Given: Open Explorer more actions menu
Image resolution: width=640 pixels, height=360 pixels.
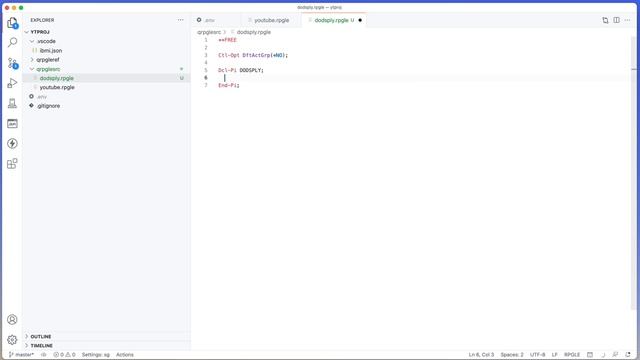Looking at the screenshot, I should point(180,20).
